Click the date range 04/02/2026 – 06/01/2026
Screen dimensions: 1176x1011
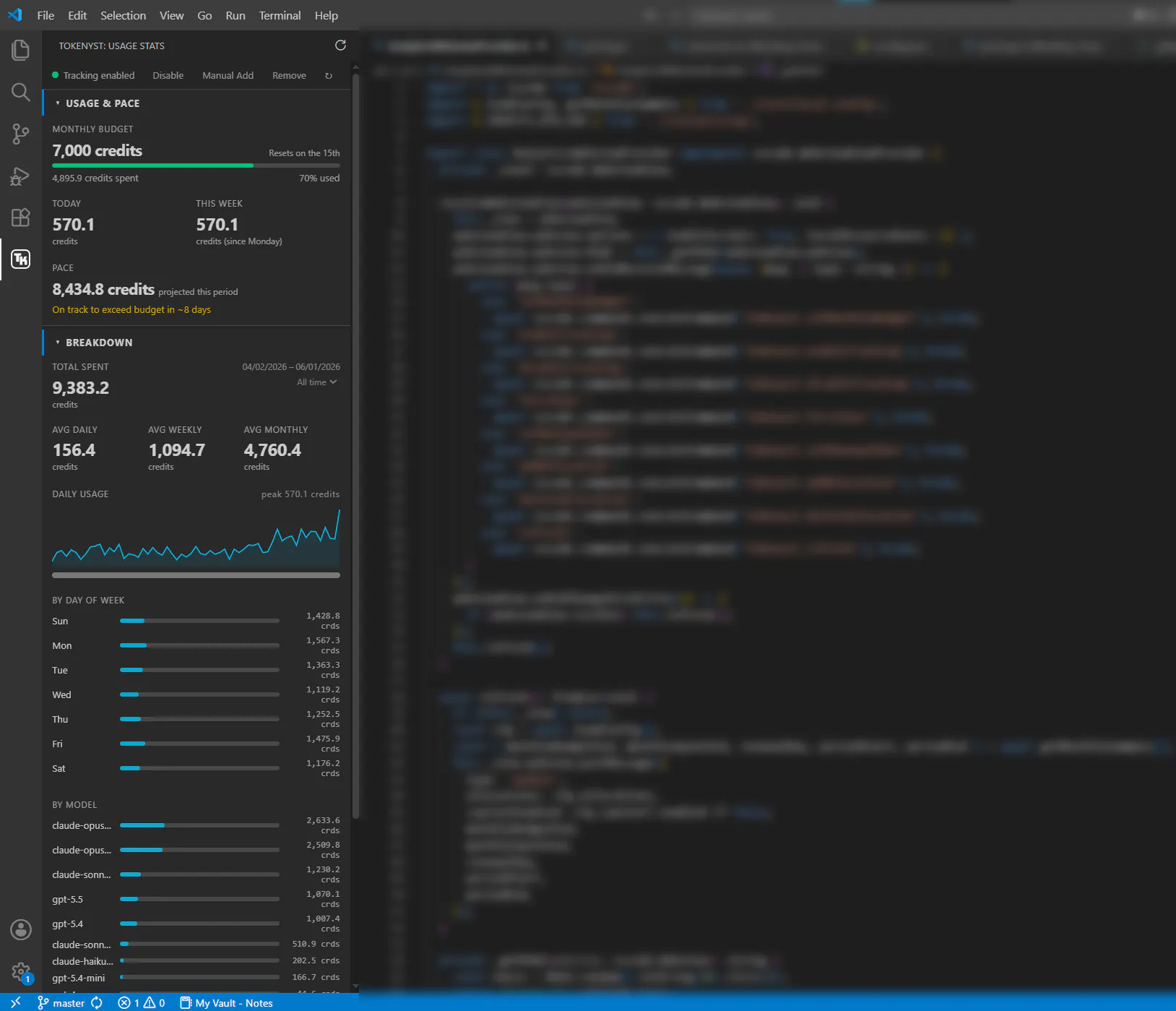(291, 367)
